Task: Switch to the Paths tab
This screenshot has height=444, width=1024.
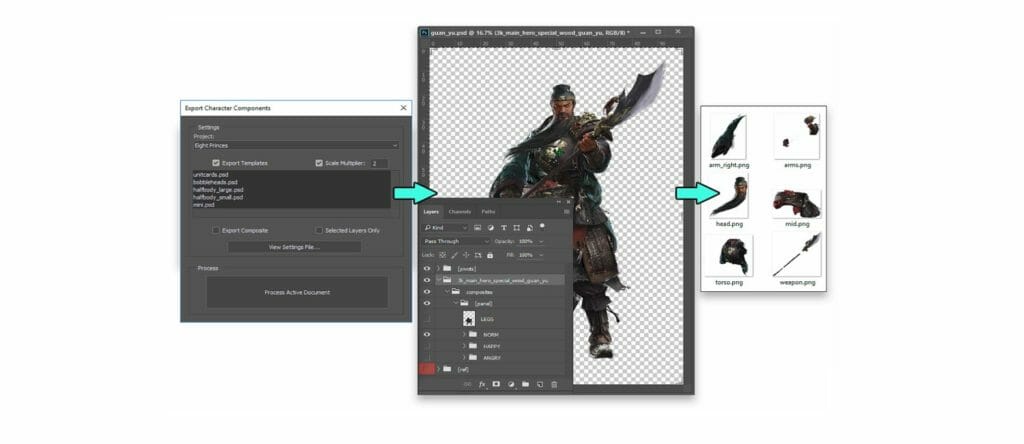Action: (x=488, y=212)
